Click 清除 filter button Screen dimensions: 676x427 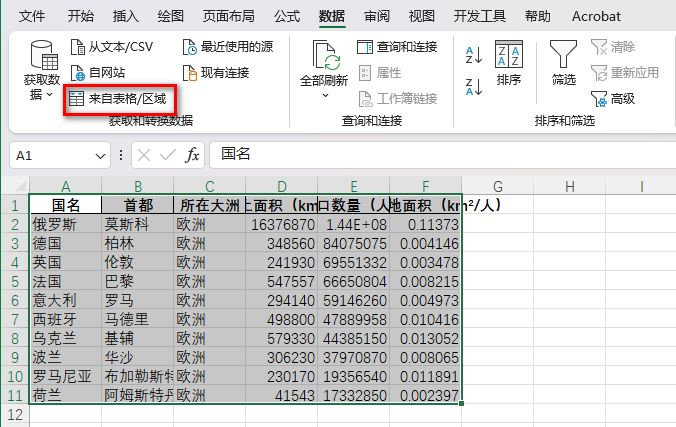[613, 47]
